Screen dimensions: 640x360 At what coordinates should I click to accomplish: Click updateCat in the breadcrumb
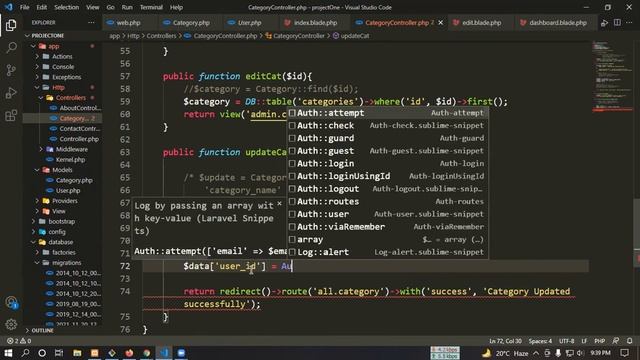pyautogui.click(x=355, y=36)
